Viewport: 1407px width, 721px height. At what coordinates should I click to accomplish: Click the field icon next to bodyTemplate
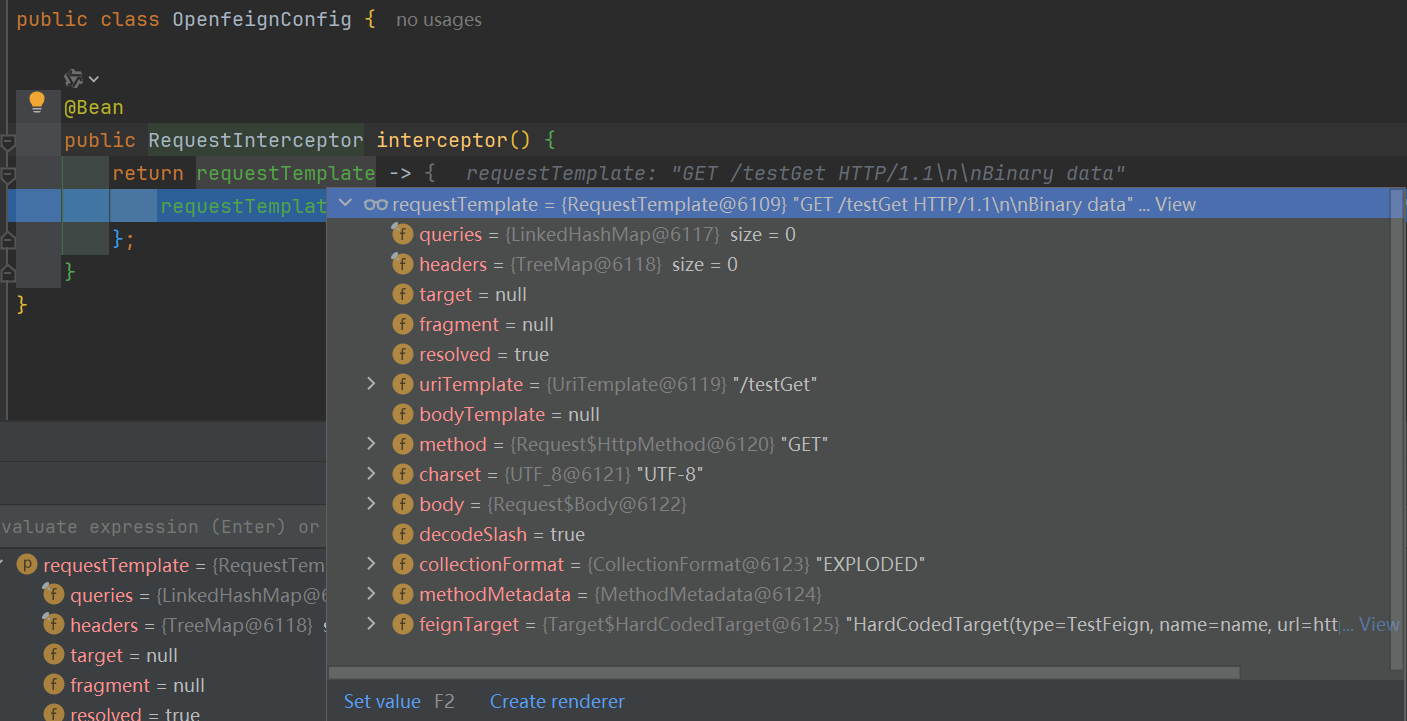pos(402,414)
